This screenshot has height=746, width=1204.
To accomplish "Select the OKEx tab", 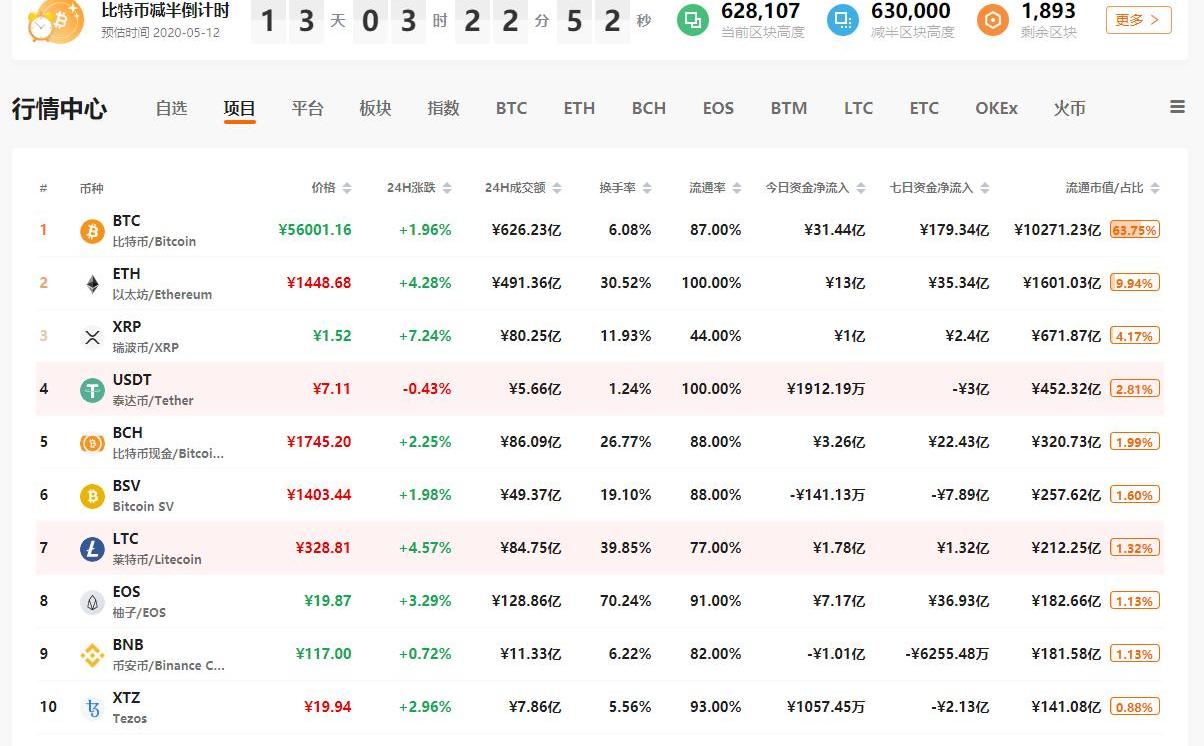I will click(x=996, y=108).
